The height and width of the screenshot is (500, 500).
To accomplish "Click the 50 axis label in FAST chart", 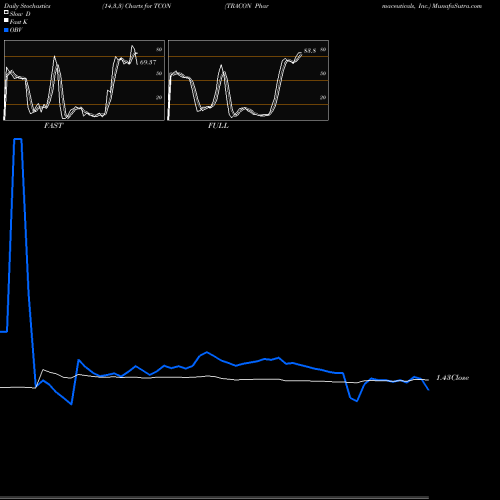I will pos(159,73).
